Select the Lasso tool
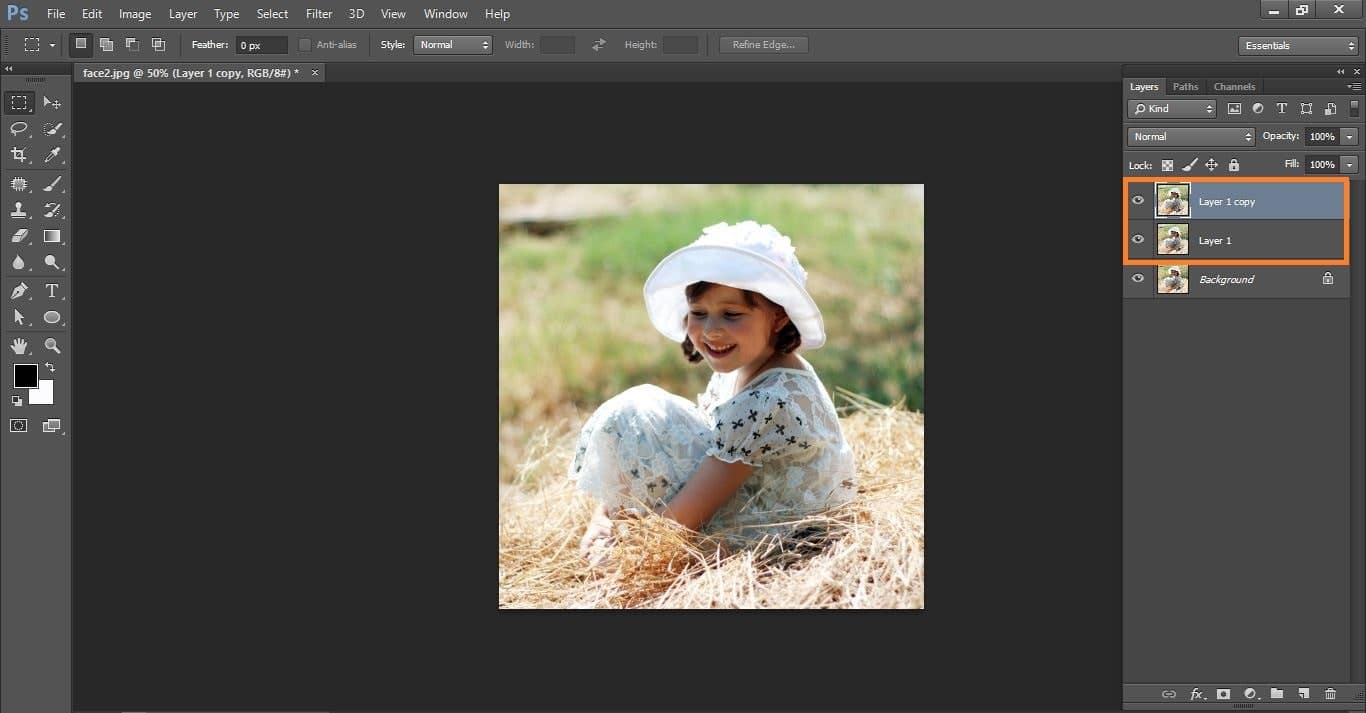1366x713 pixels. coord(19,129)
